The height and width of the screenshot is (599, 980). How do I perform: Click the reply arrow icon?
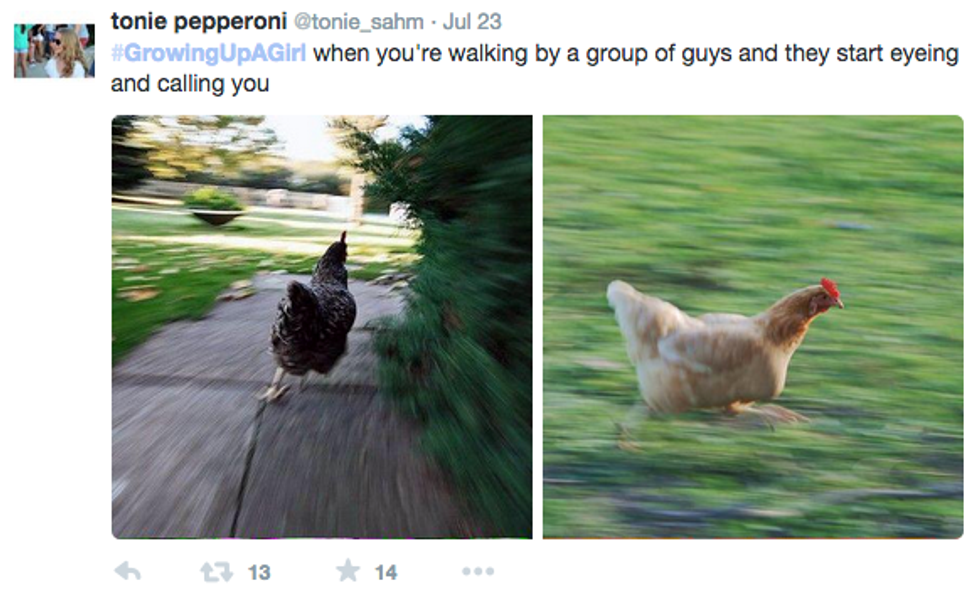pyautogui.click(x=128, y=571)
